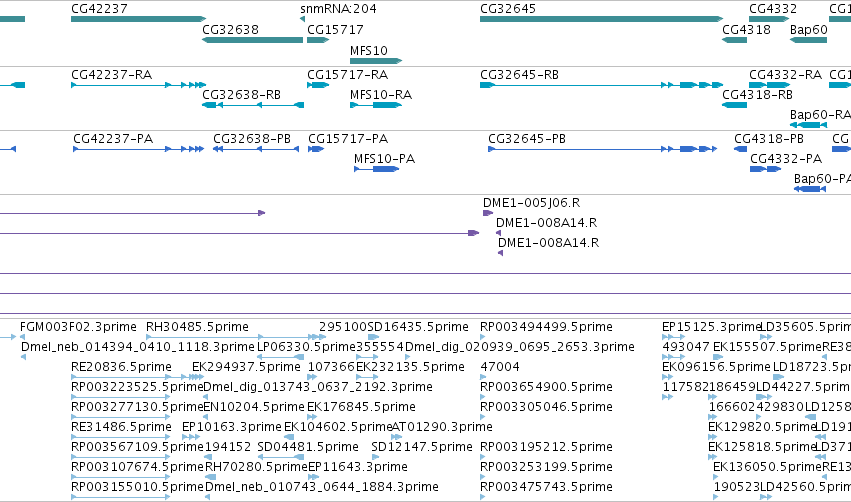Viewport: 851px width, 502px height.
Task: Select the SD16435.5prime EST label
Action: (418, 327)
